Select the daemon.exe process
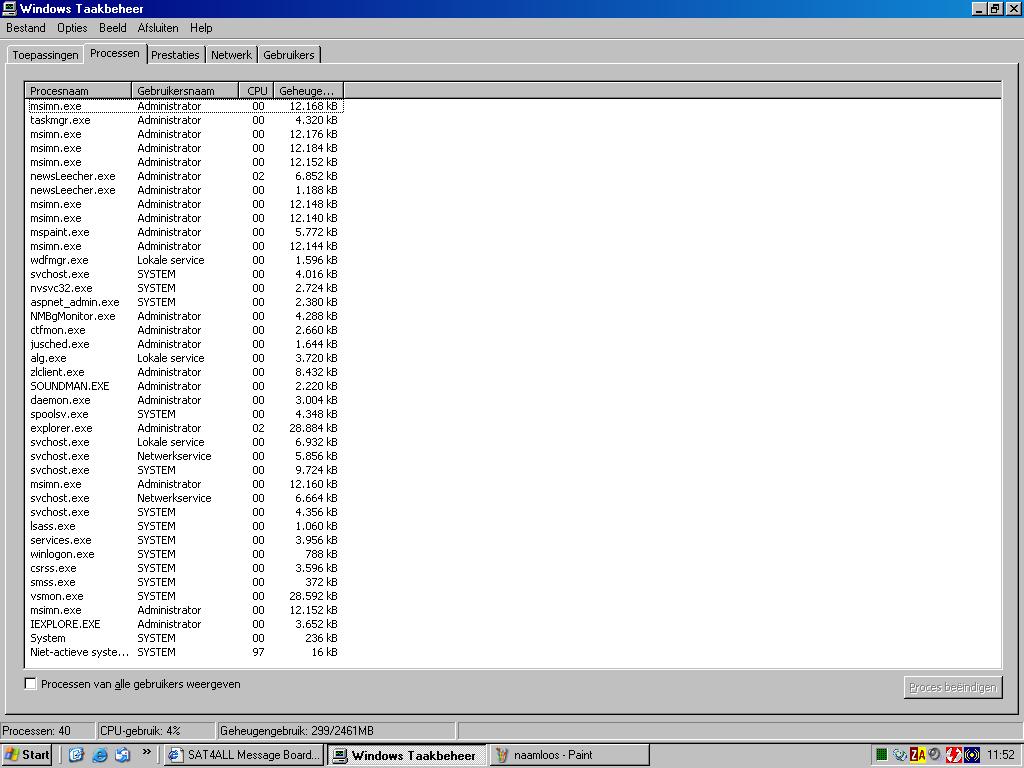1024x768 pixels. pos(185,400)
